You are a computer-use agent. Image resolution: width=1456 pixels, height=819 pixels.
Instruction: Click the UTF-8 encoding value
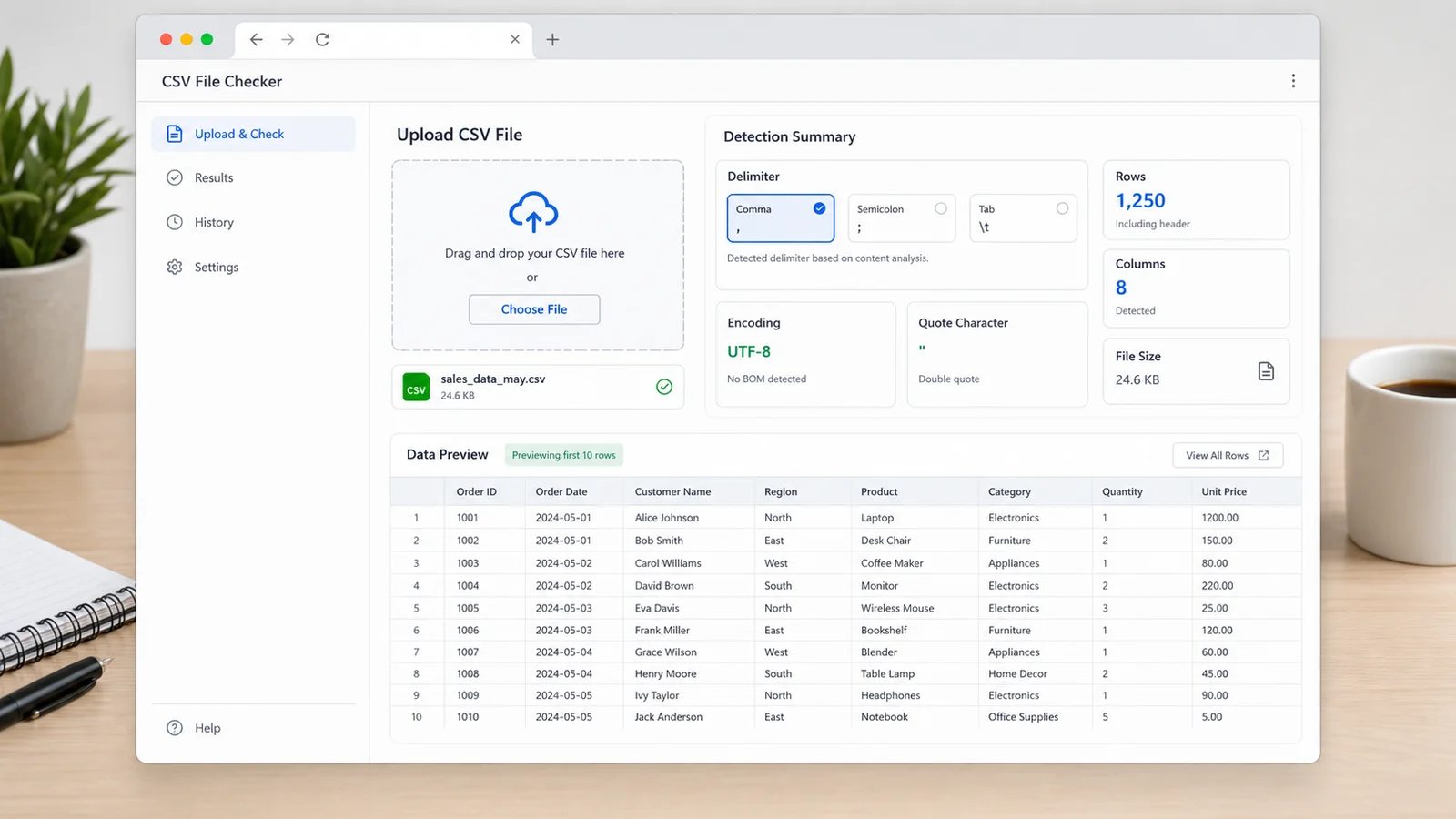coord(749,351)
